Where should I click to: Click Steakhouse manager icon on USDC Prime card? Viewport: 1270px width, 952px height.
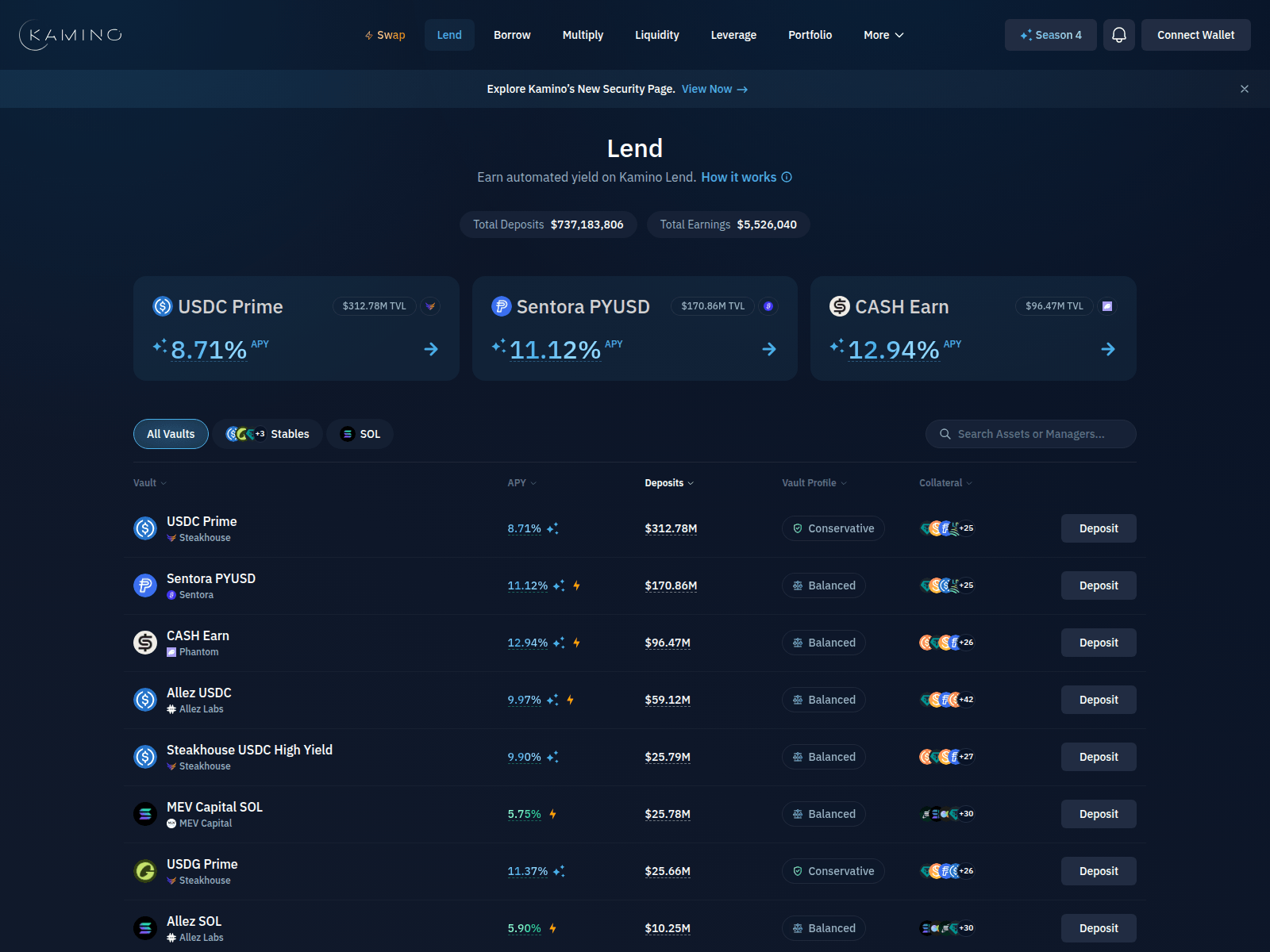click(430, 306)
